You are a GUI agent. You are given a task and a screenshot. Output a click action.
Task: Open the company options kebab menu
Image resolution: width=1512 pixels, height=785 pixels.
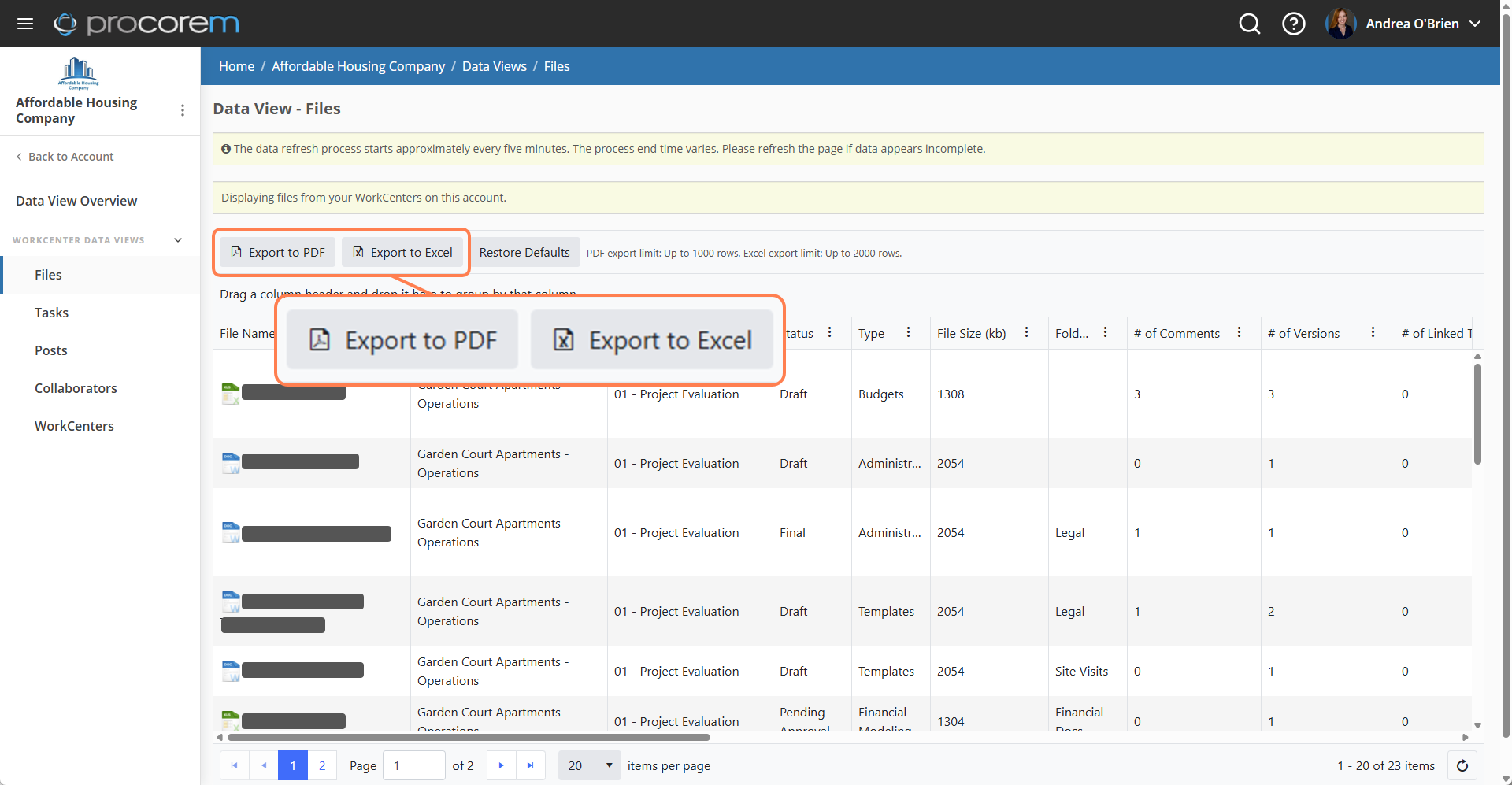[x=183, y=110]
